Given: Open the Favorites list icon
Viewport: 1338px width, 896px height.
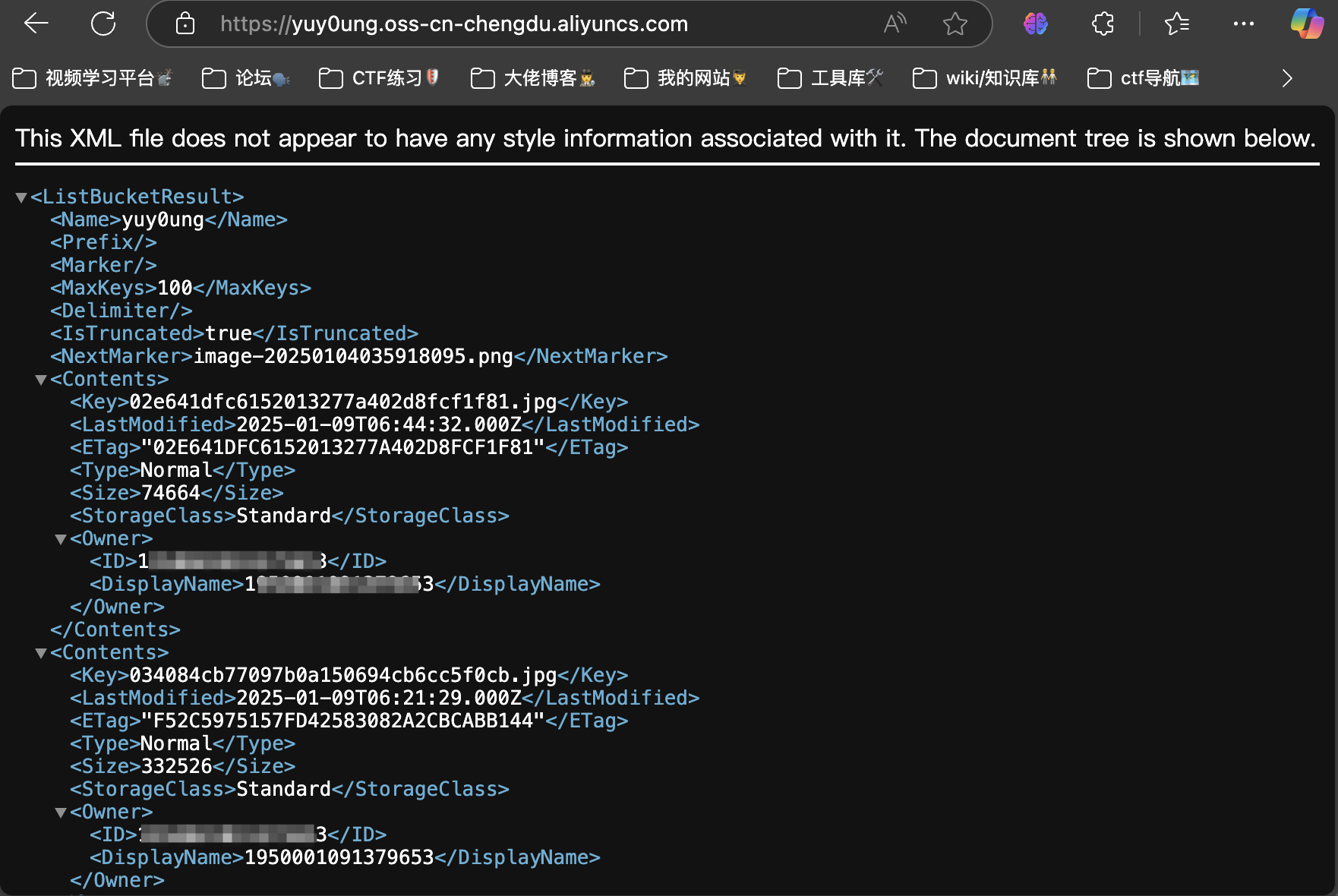Looking at the screenshot, I should pos(1176,24).
